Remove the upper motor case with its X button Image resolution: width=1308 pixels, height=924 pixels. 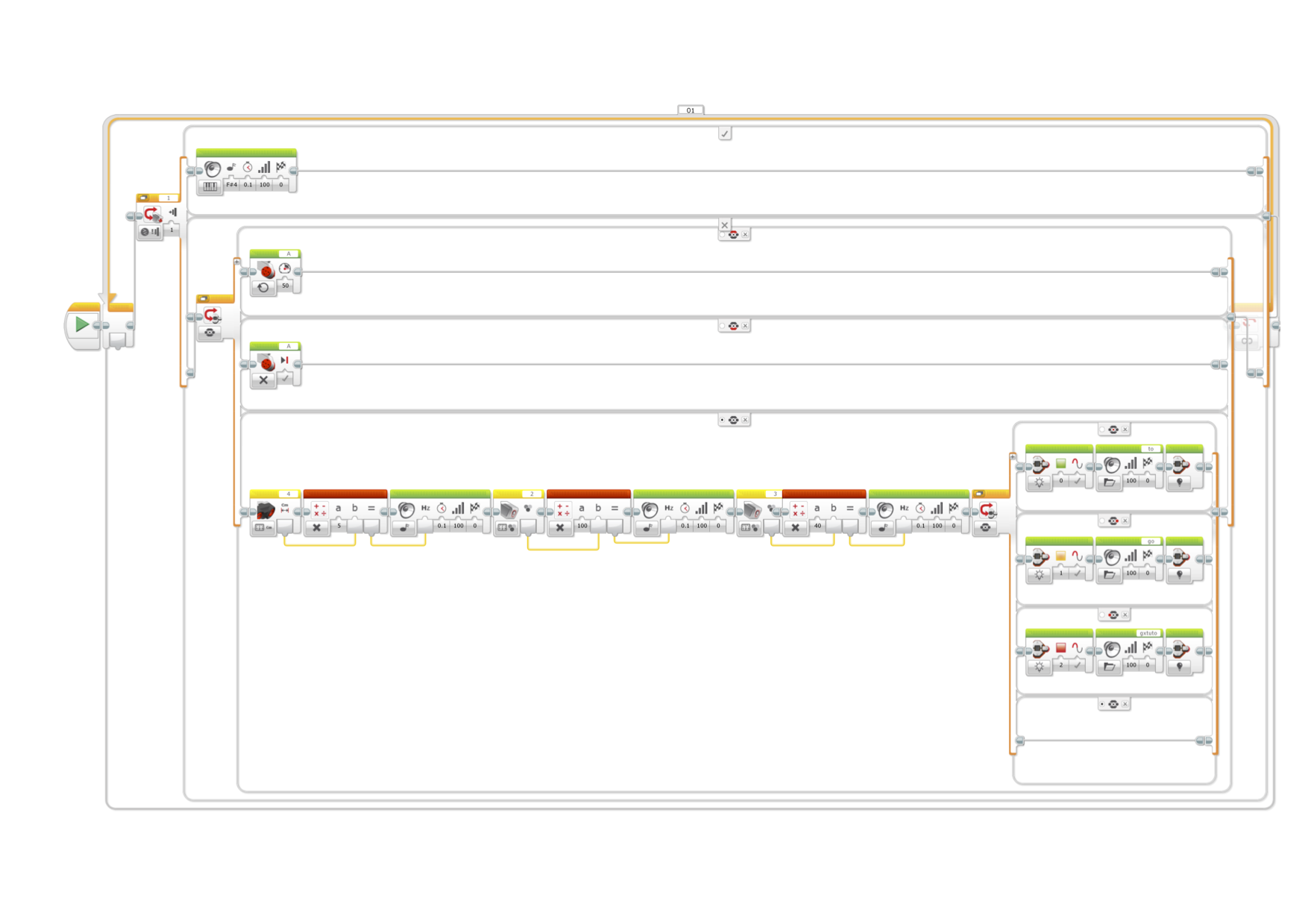[x=745, y=235]
